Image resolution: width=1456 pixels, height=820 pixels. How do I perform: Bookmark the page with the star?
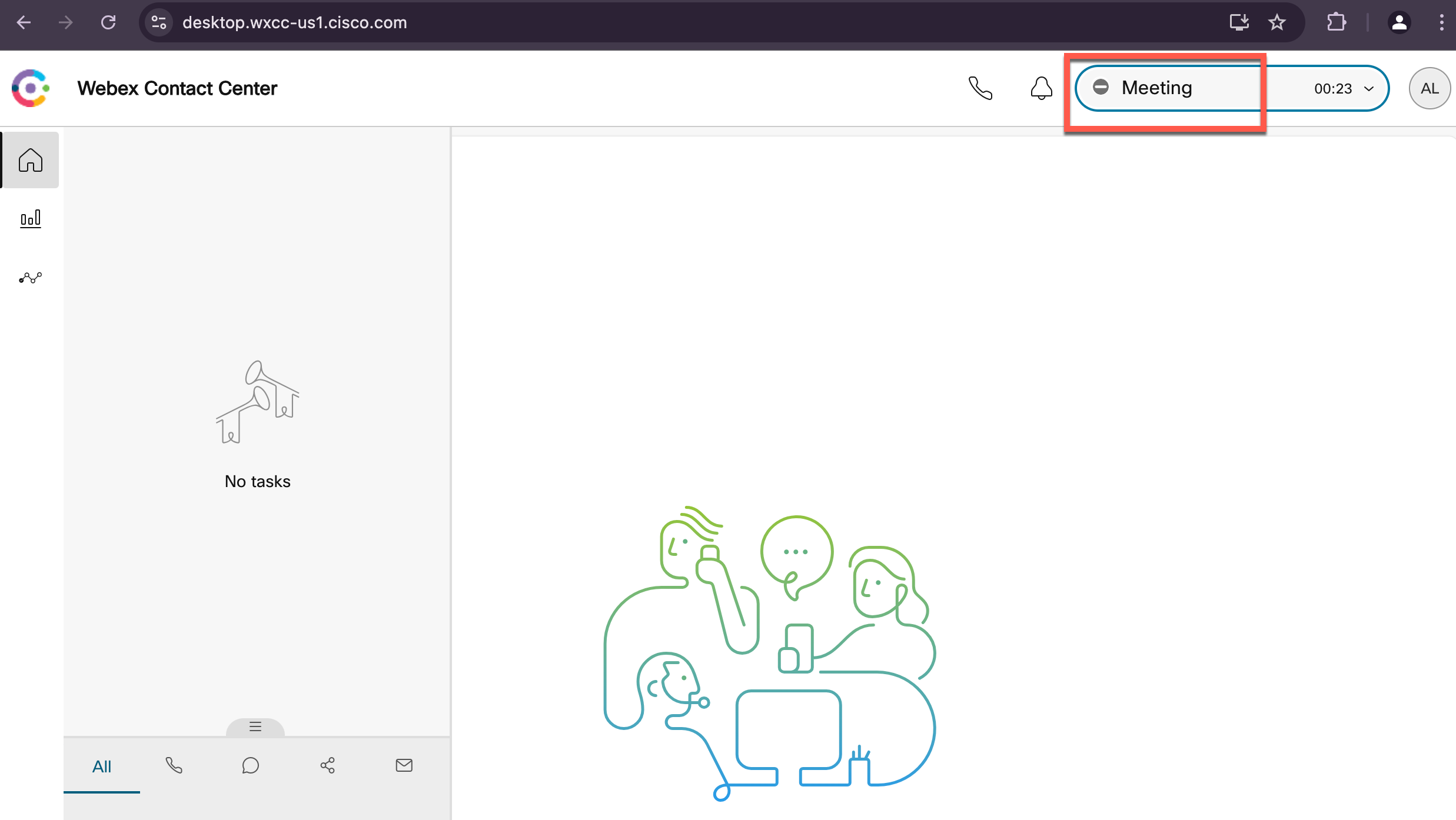coord(1277,22)
